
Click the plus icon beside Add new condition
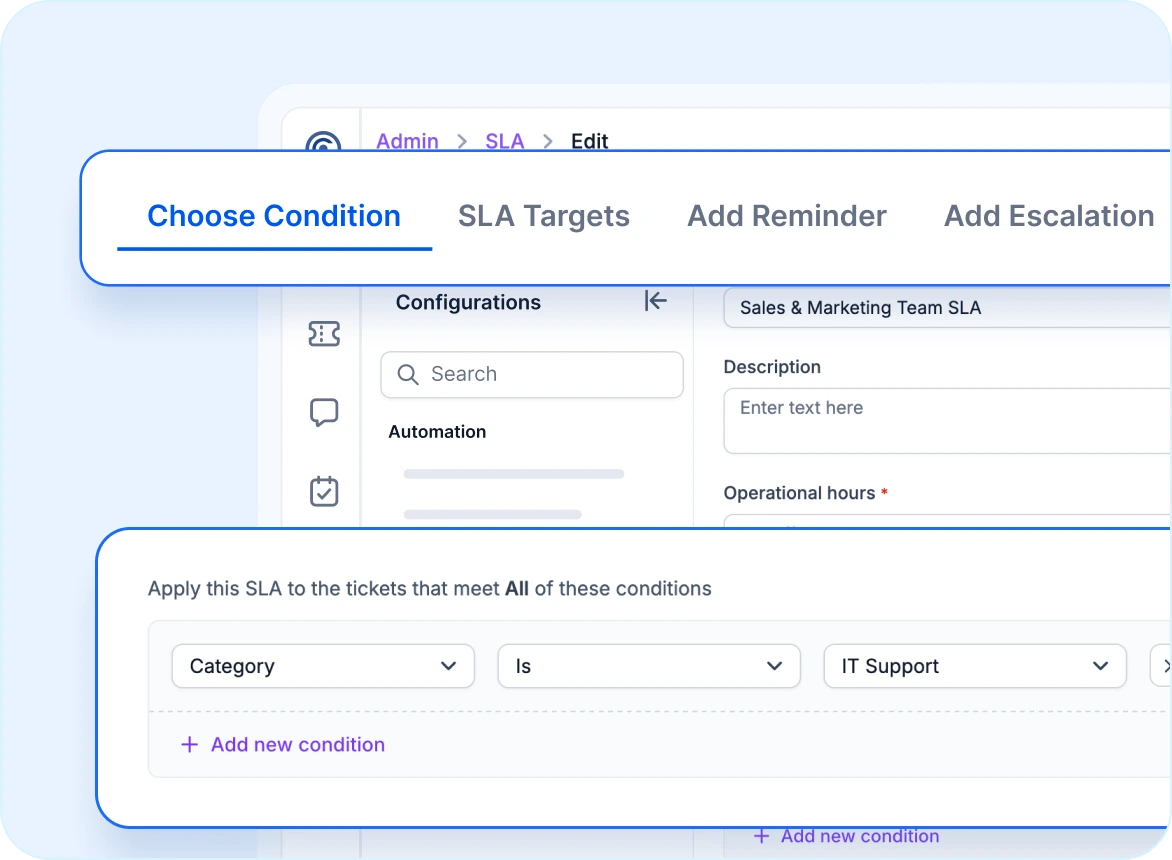189,744
